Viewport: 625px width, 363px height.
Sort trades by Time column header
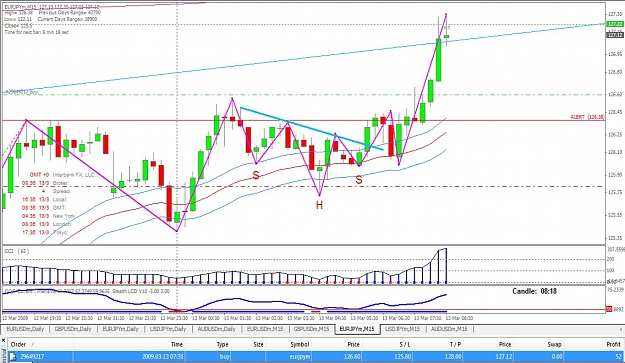(177, 344)
